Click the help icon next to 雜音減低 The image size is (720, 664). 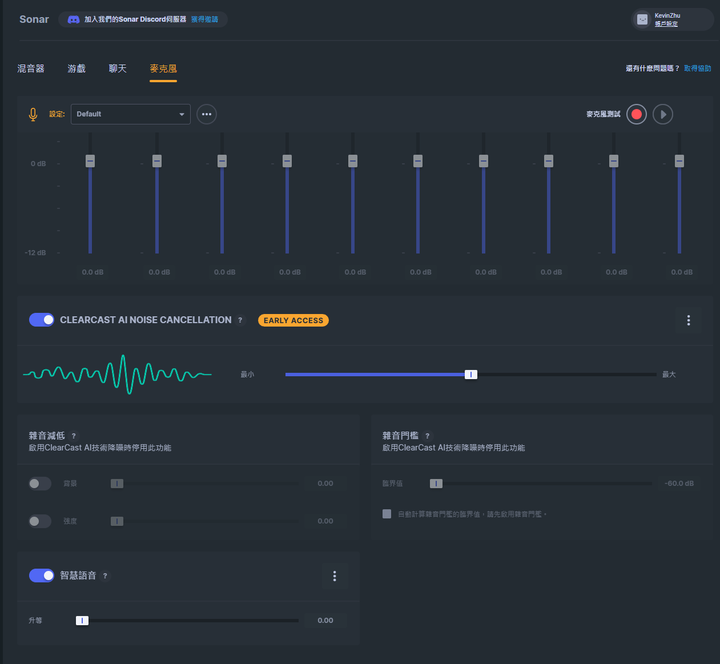[x=73, y=436]
